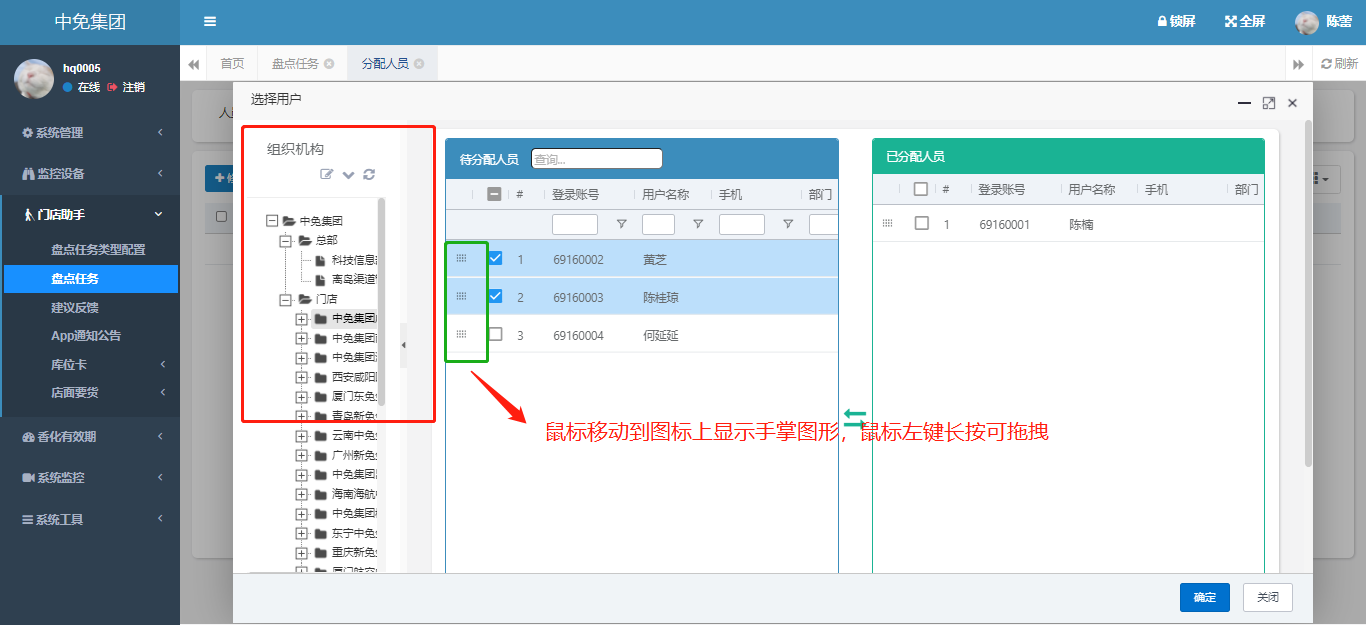The image size is (1366, 625).
Task: Click drag handle icon for 何延延 row
Action: 461,335
